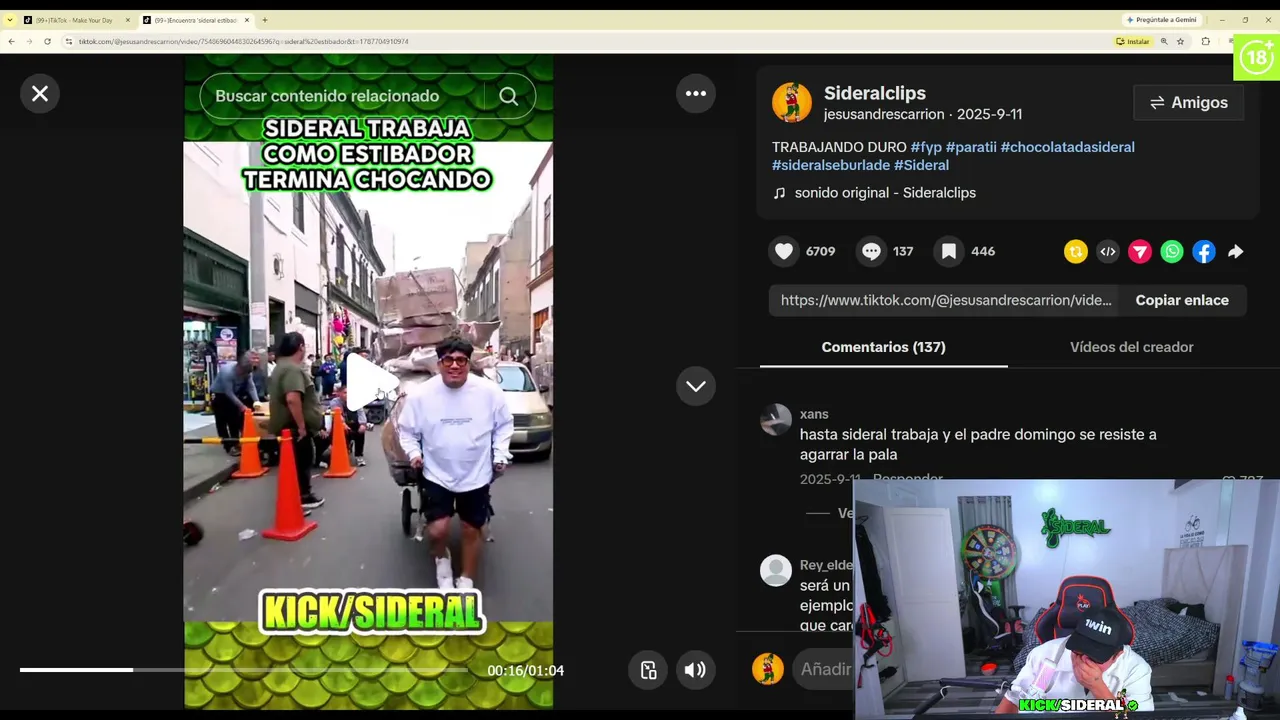View site information icon in address bar
Viewport: 1280px width, 720px height.
coord(69,41)
